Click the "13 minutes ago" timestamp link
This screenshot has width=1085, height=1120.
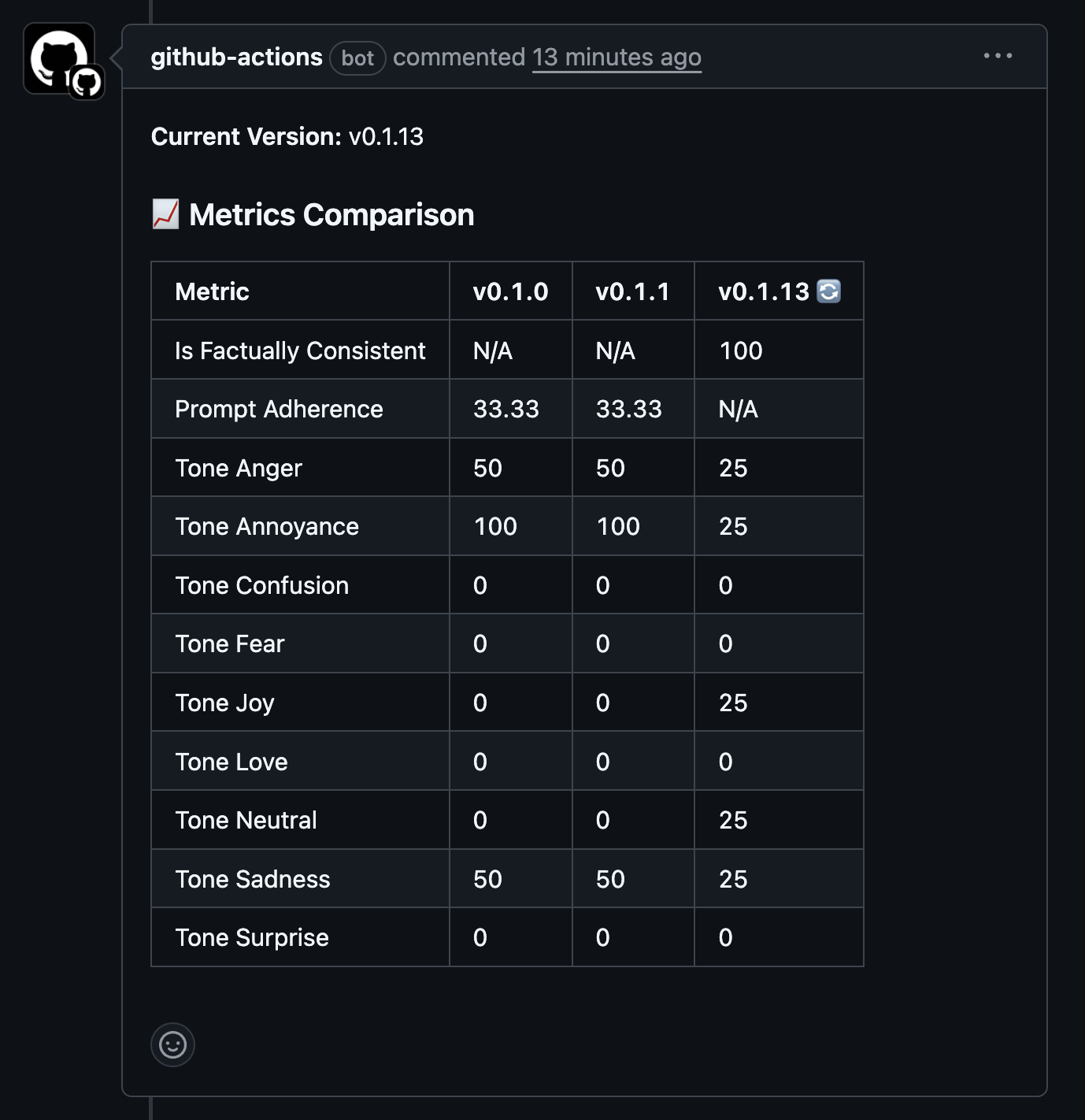(x=617, y=57)
